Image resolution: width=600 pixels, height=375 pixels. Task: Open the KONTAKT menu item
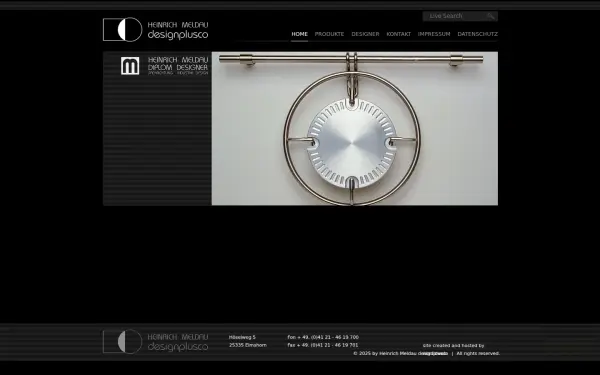tap(398, 34)
